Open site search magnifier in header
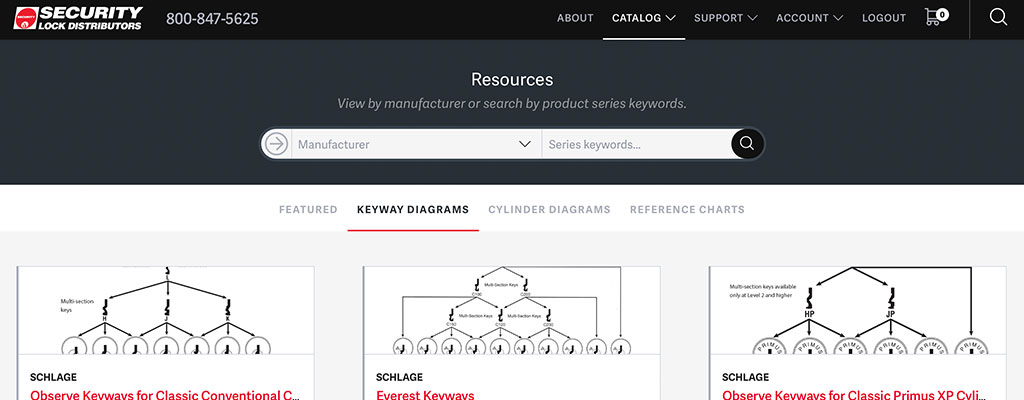The width and height of the screenshot is (1024, 400). coord(998,17)
